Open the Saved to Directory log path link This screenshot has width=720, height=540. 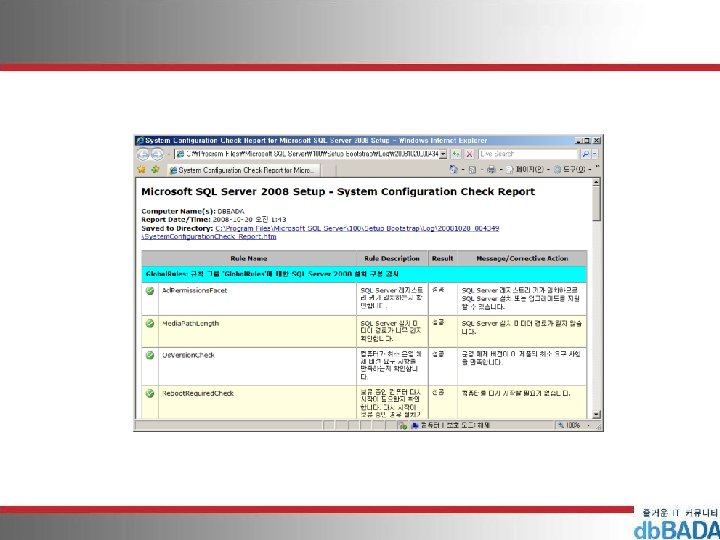[x=357, y=228]
